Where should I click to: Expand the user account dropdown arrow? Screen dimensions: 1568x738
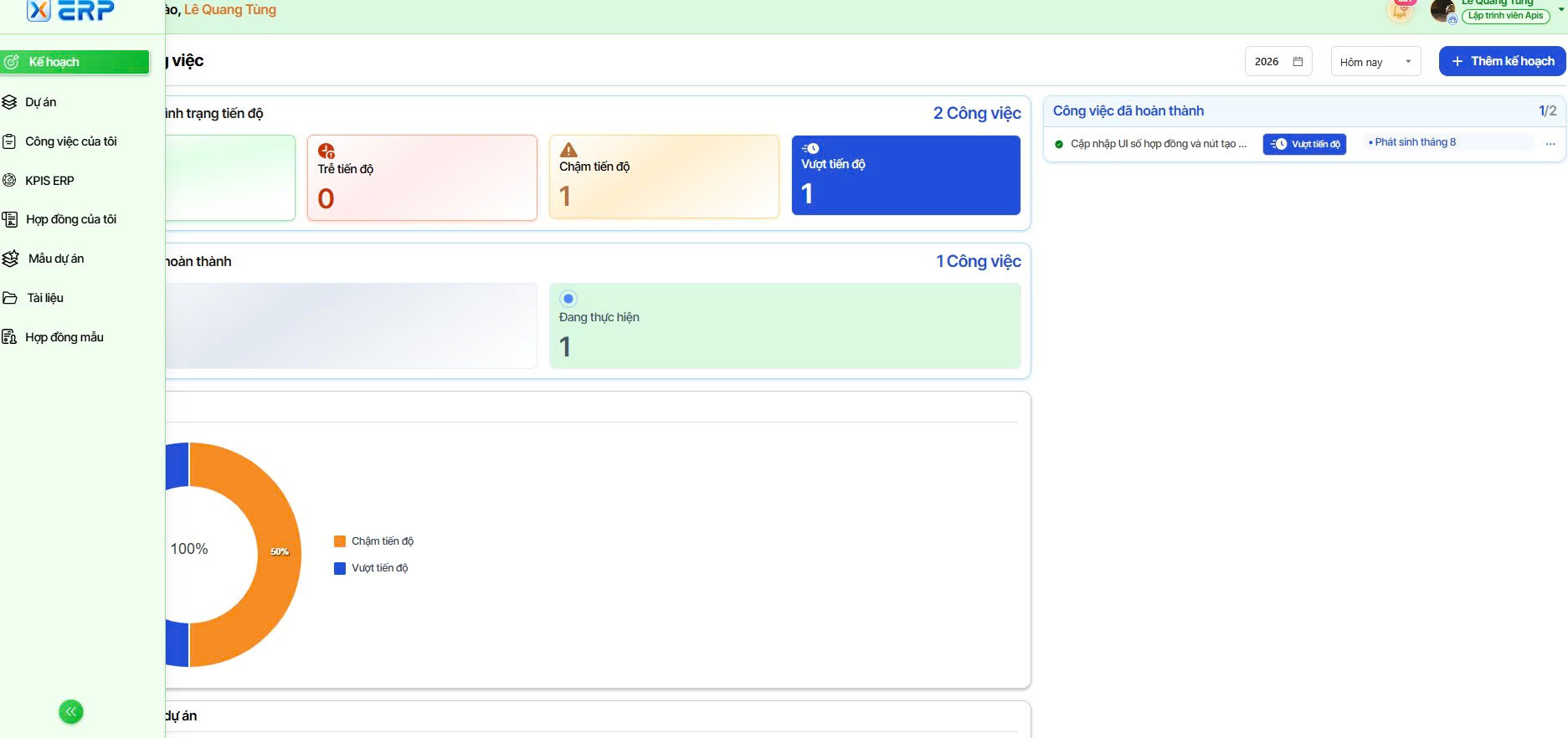[1561, 8]
